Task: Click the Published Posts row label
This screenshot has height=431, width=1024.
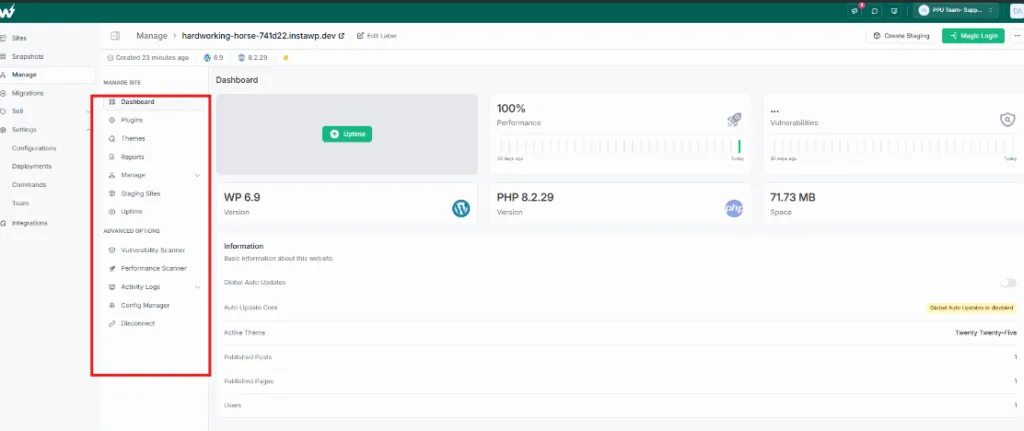Action: click(x=248, y=357)
